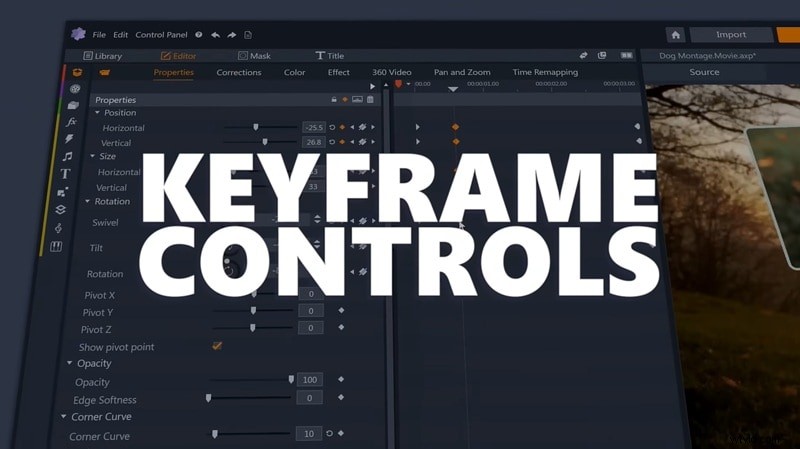Screen dimensions: 800x449
Task: Click the redo arrow icon
Action: (x=231, y=35)
